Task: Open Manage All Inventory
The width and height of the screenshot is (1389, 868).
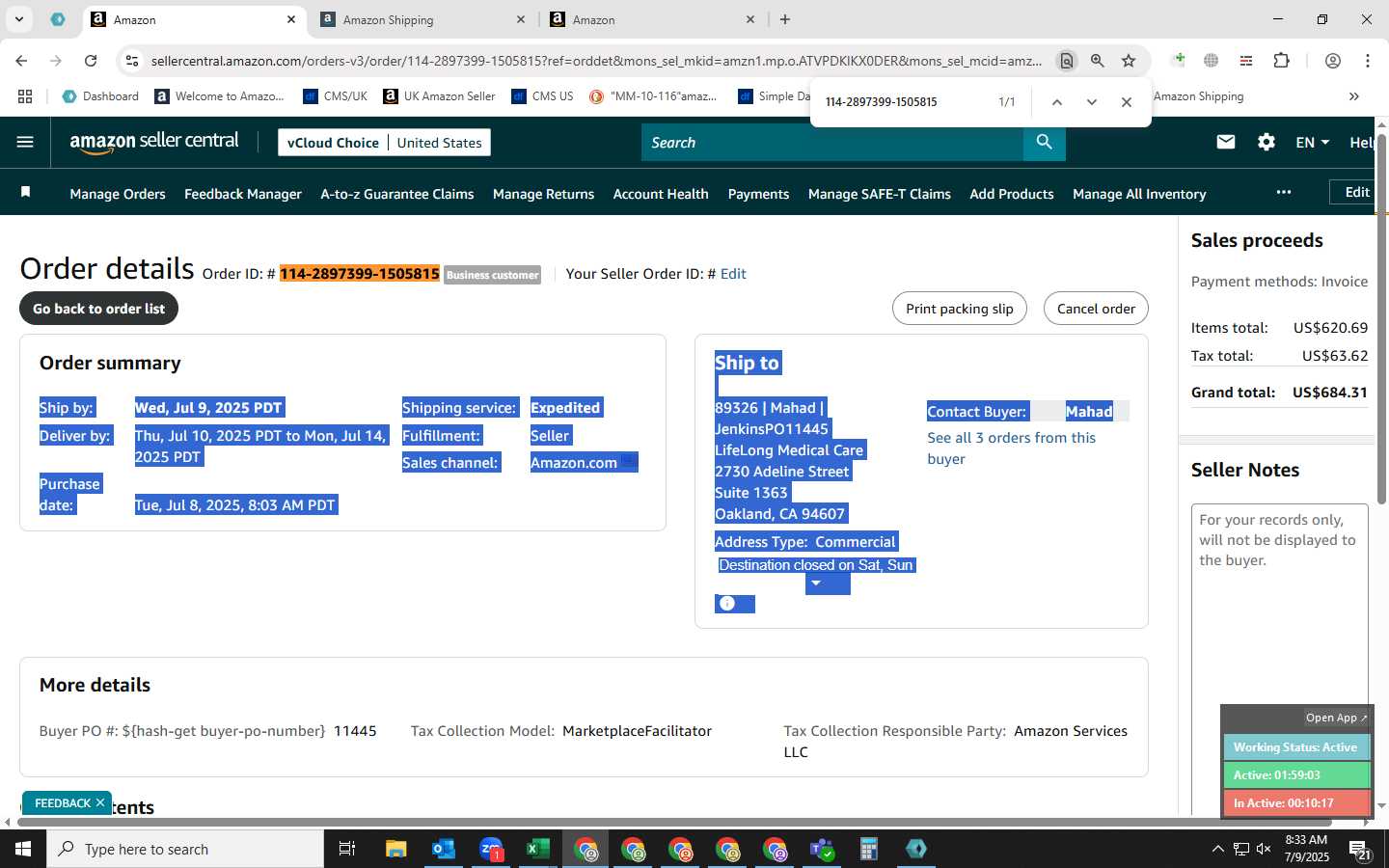Action: coord(1139,194)
